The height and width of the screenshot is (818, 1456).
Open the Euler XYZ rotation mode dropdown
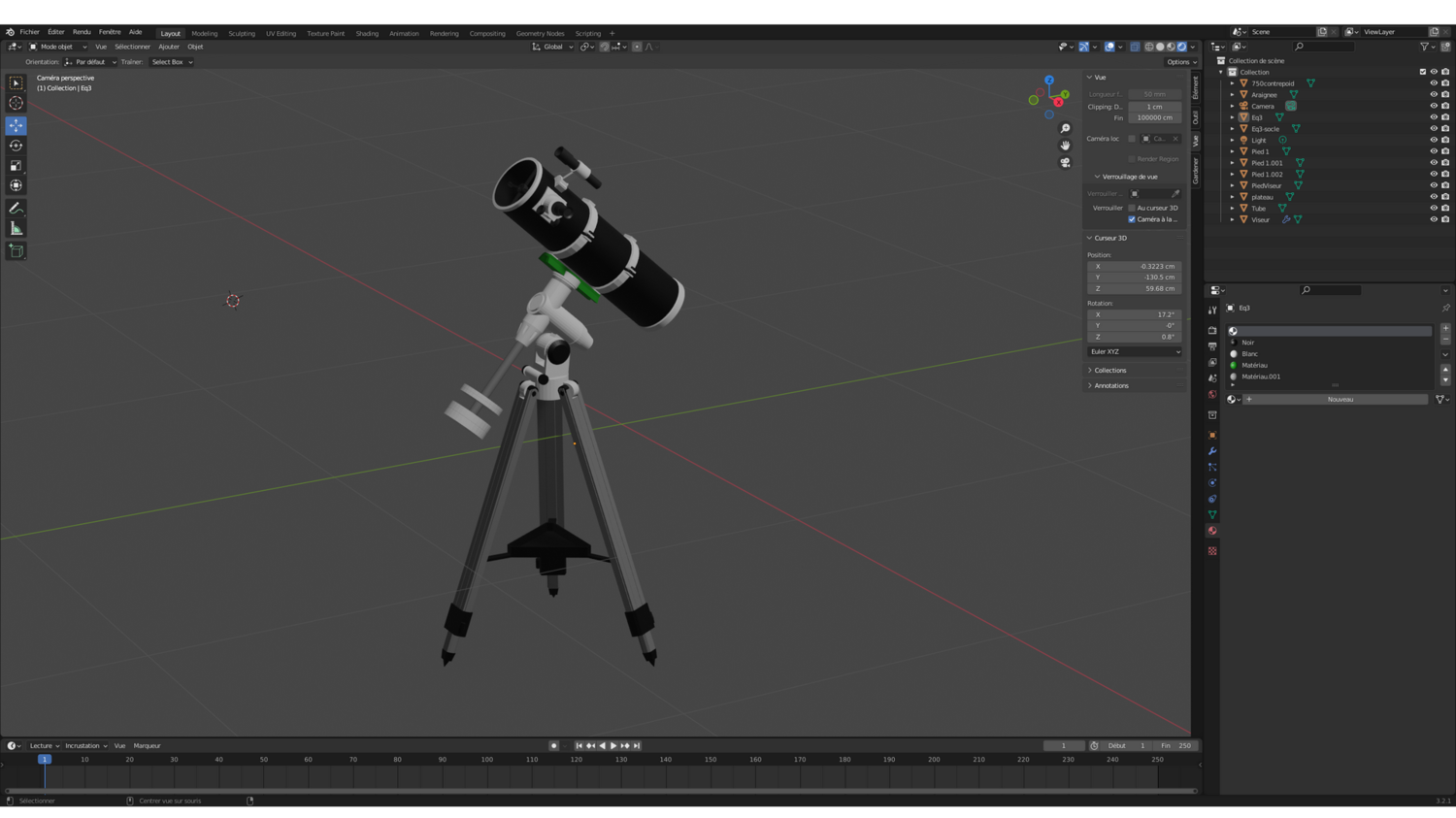(1135, 352)
